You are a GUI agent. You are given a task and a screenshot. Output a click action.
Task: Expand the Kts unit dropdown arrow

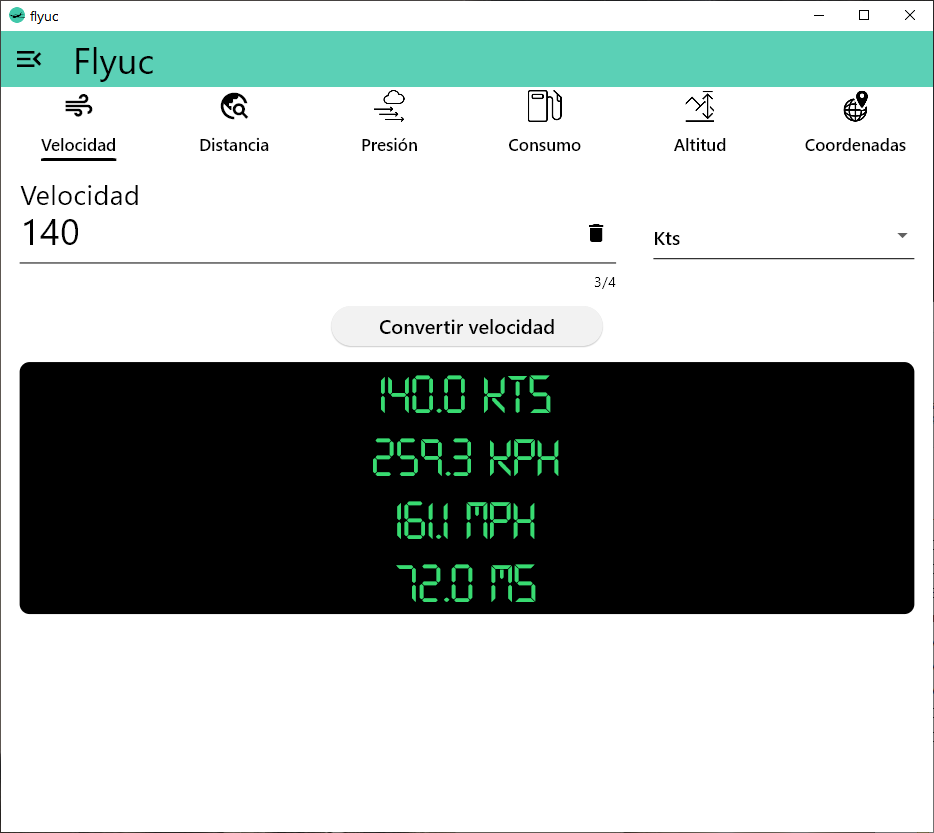point(902,235)
